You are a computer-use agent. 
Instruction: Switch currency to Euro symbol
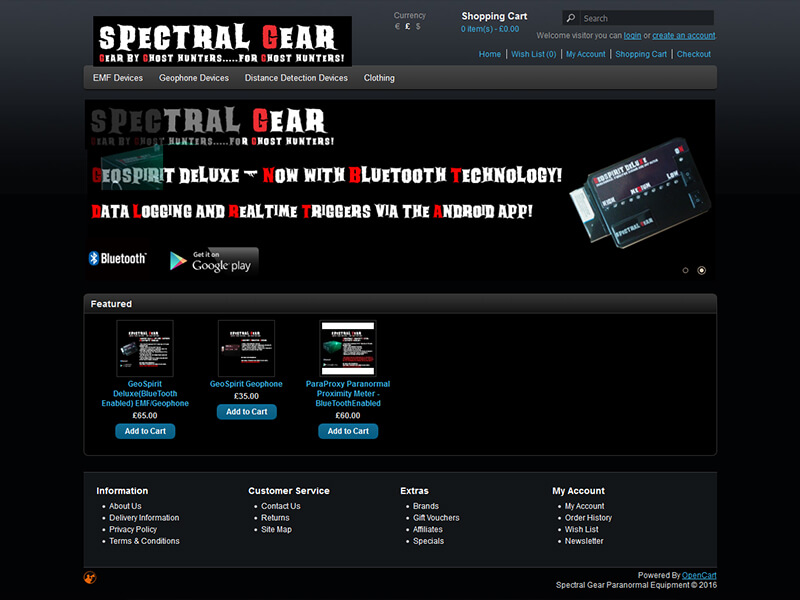pyautogui.click(x=397, y=27)
